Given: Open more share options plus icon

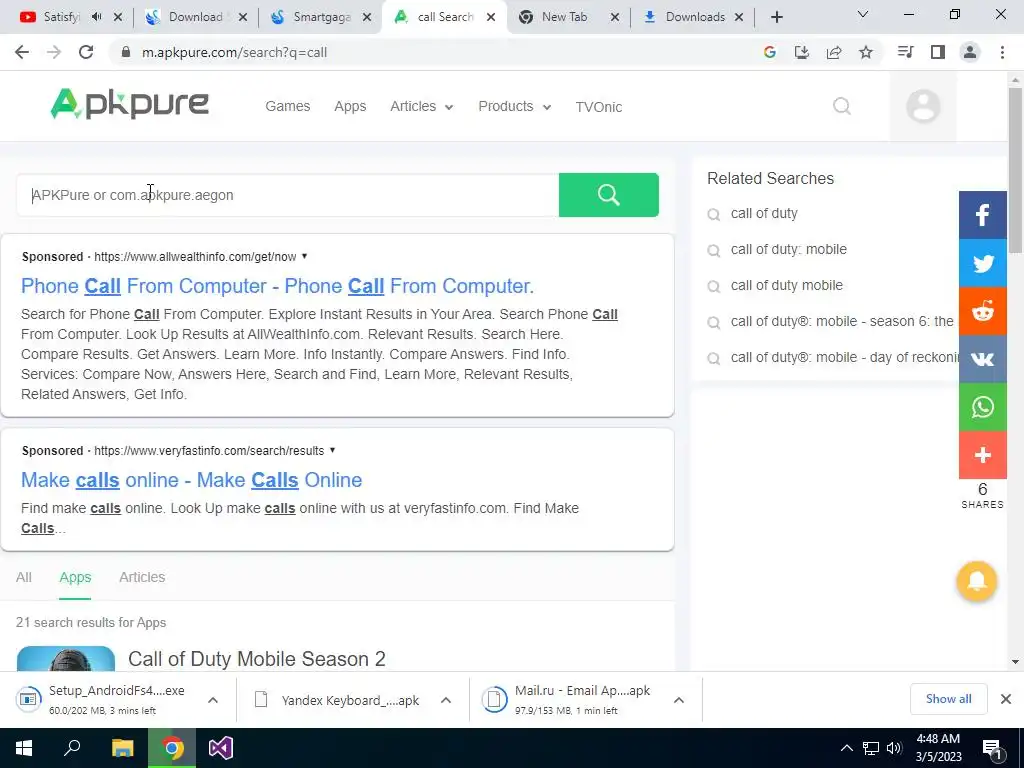Looking at the screenshot, I should coord(982,455).
